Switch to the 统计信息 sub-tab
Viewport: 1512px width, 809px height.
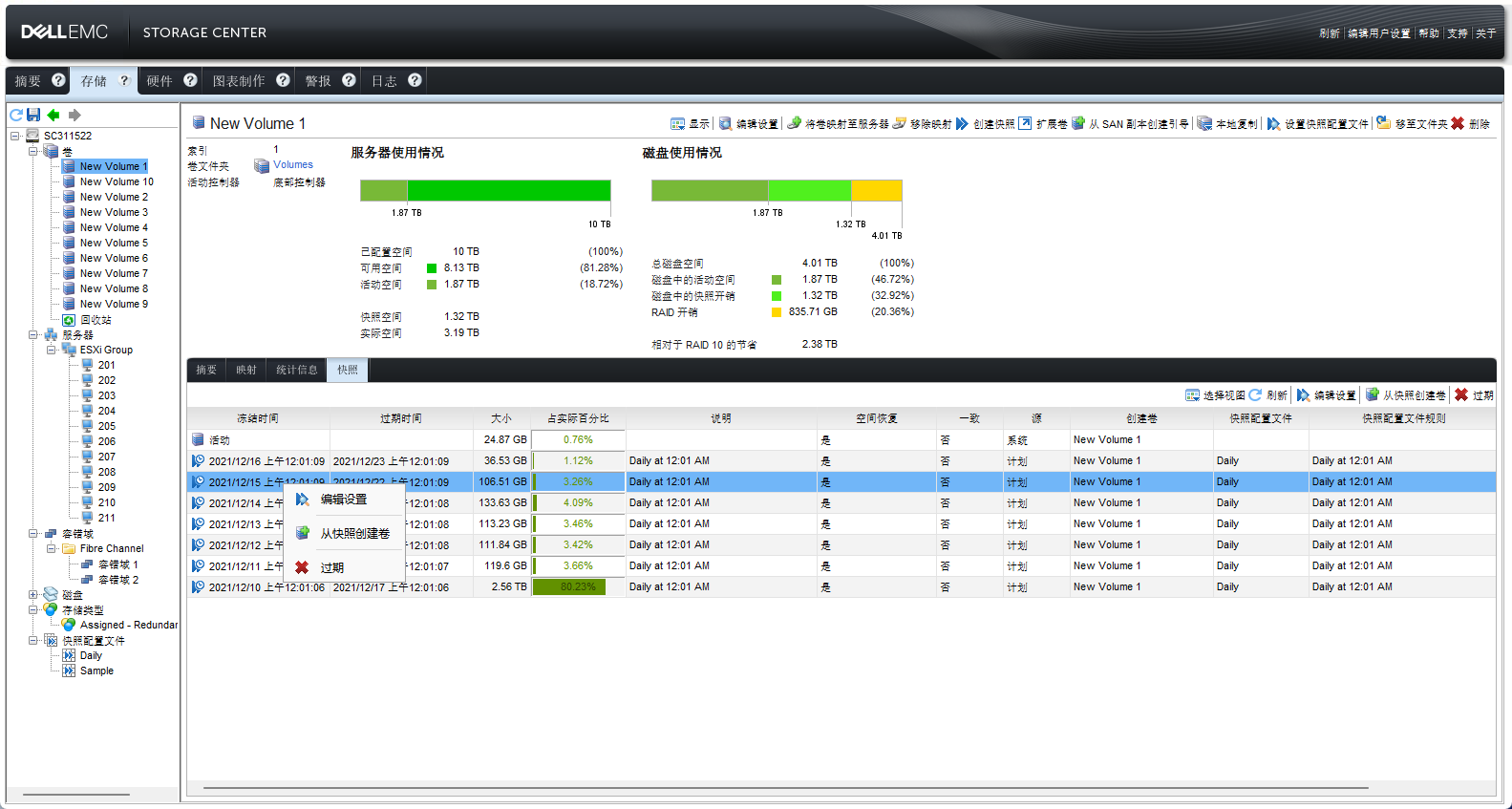[297, 370]
